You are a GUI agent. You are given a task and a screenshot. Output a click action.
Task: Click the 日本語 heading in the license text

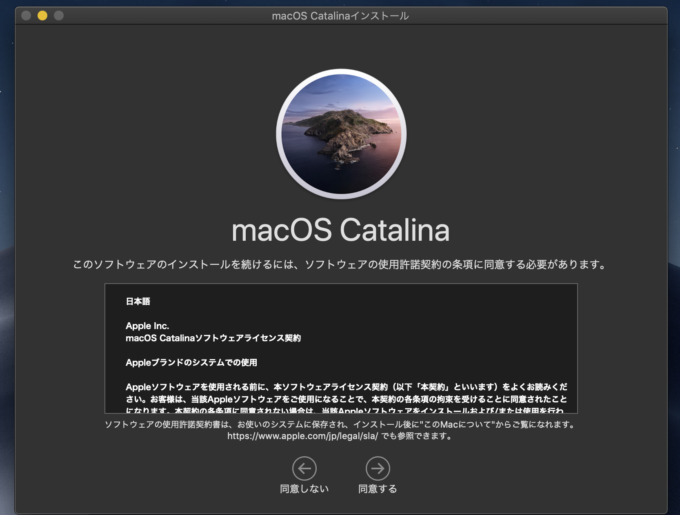[138, 301]
